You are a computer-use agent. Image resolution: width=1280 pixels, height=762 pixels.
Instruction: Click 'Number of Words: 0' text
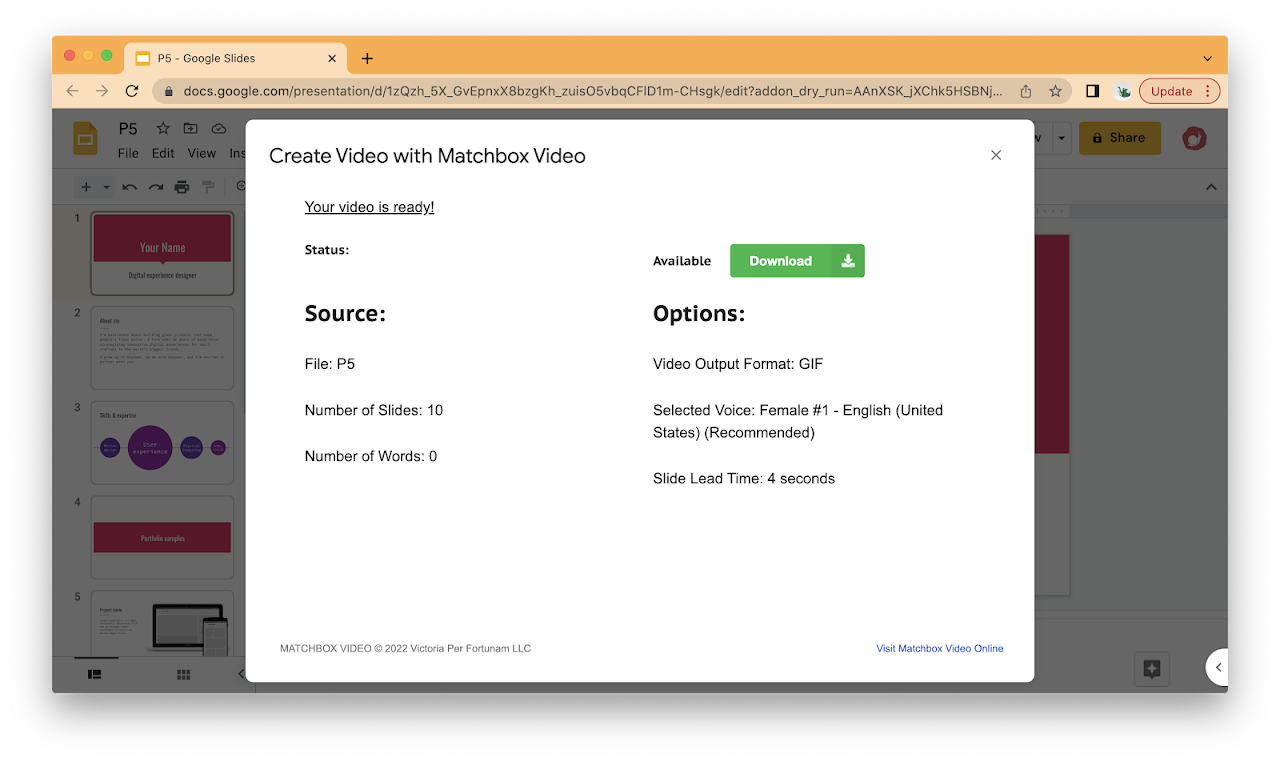coord(371,456)
